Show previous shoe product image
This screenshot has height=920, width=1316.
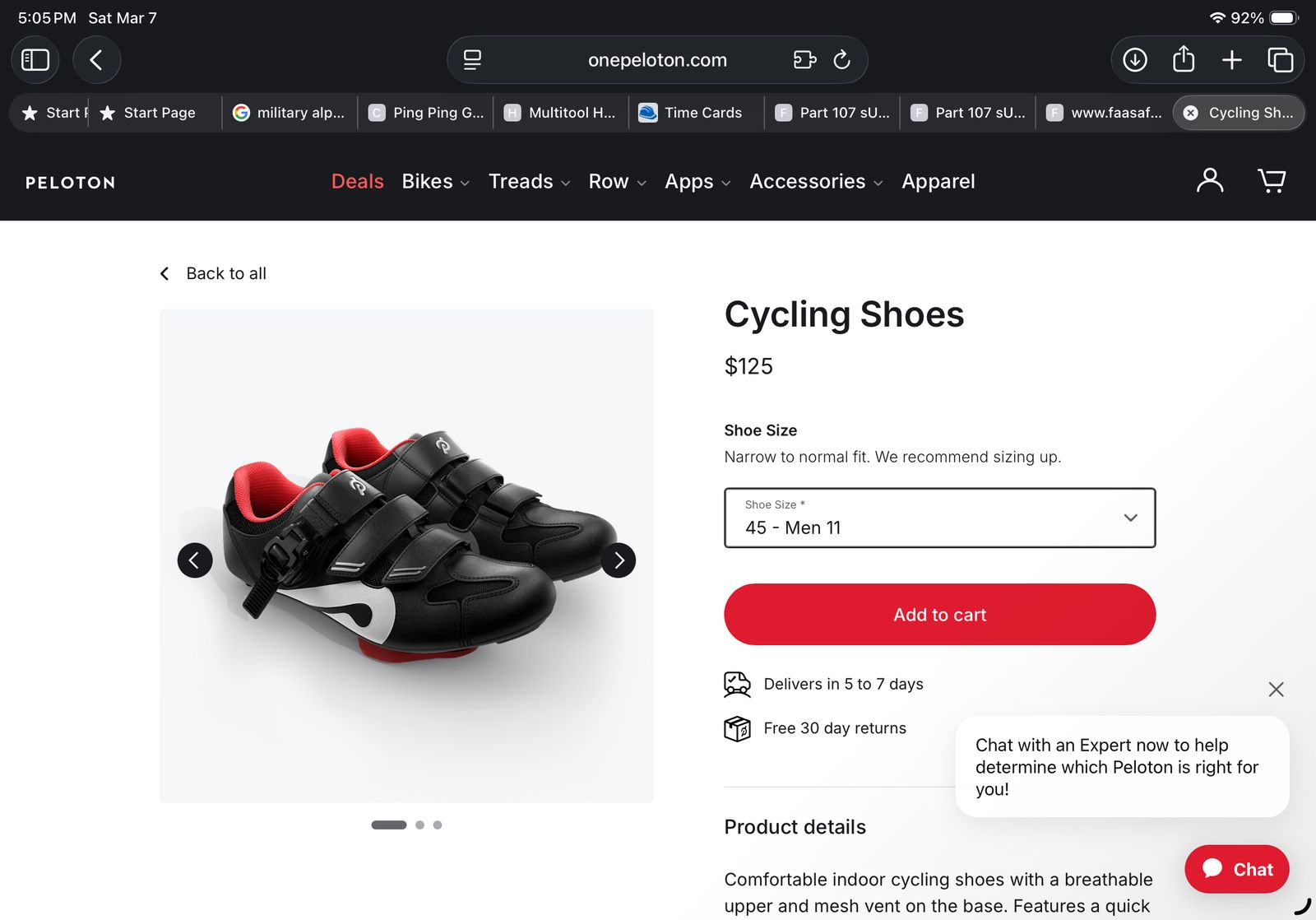point(195,560)
